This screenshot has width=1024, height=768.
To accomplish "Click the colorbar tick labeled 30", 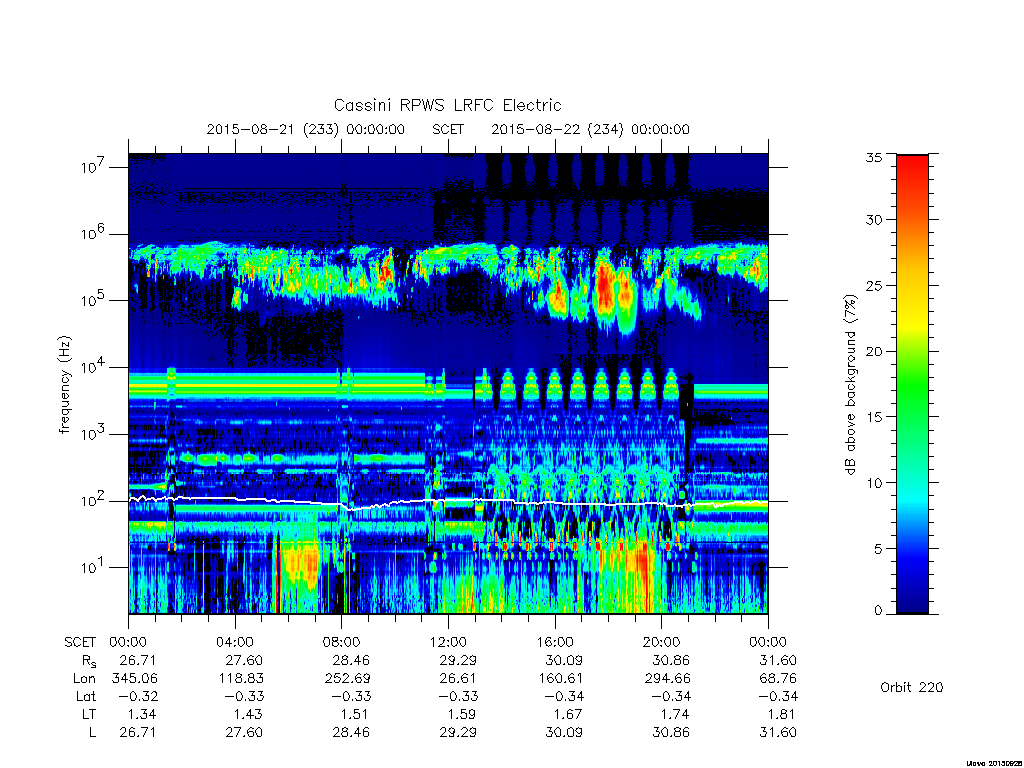I will point(874,219).
